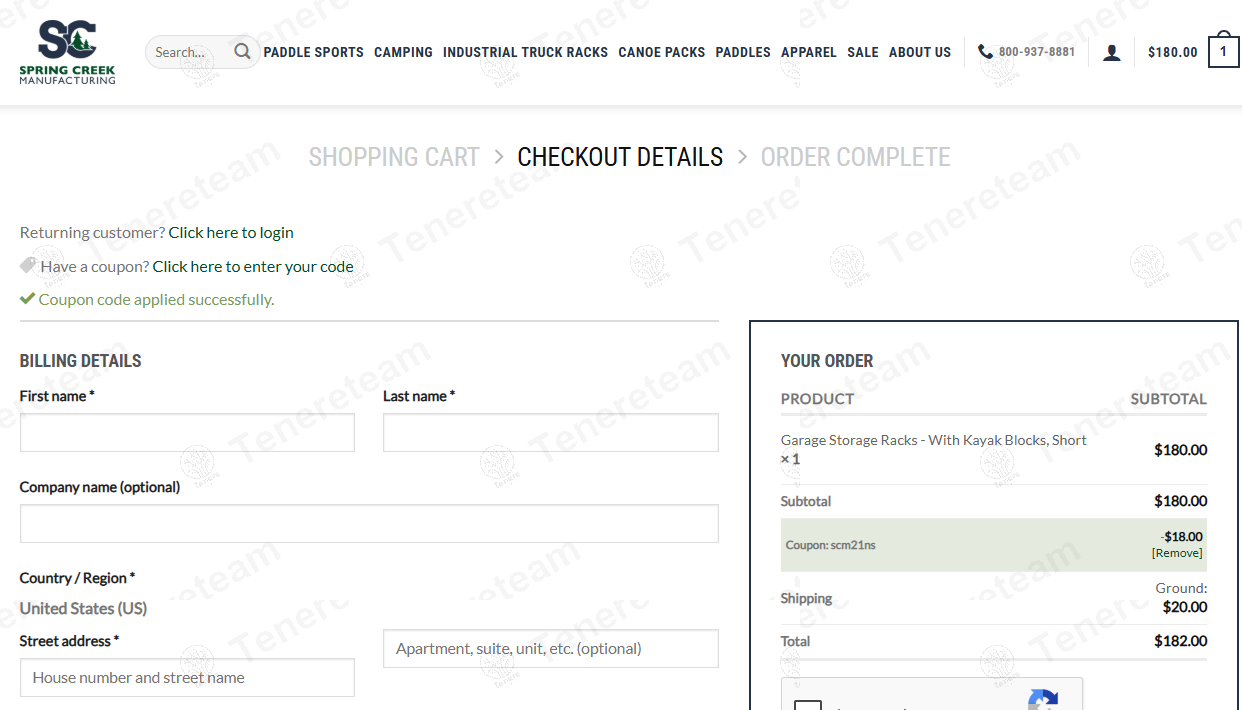
Task: Remove the scm21ns coupon
Action: [1176, 552]
